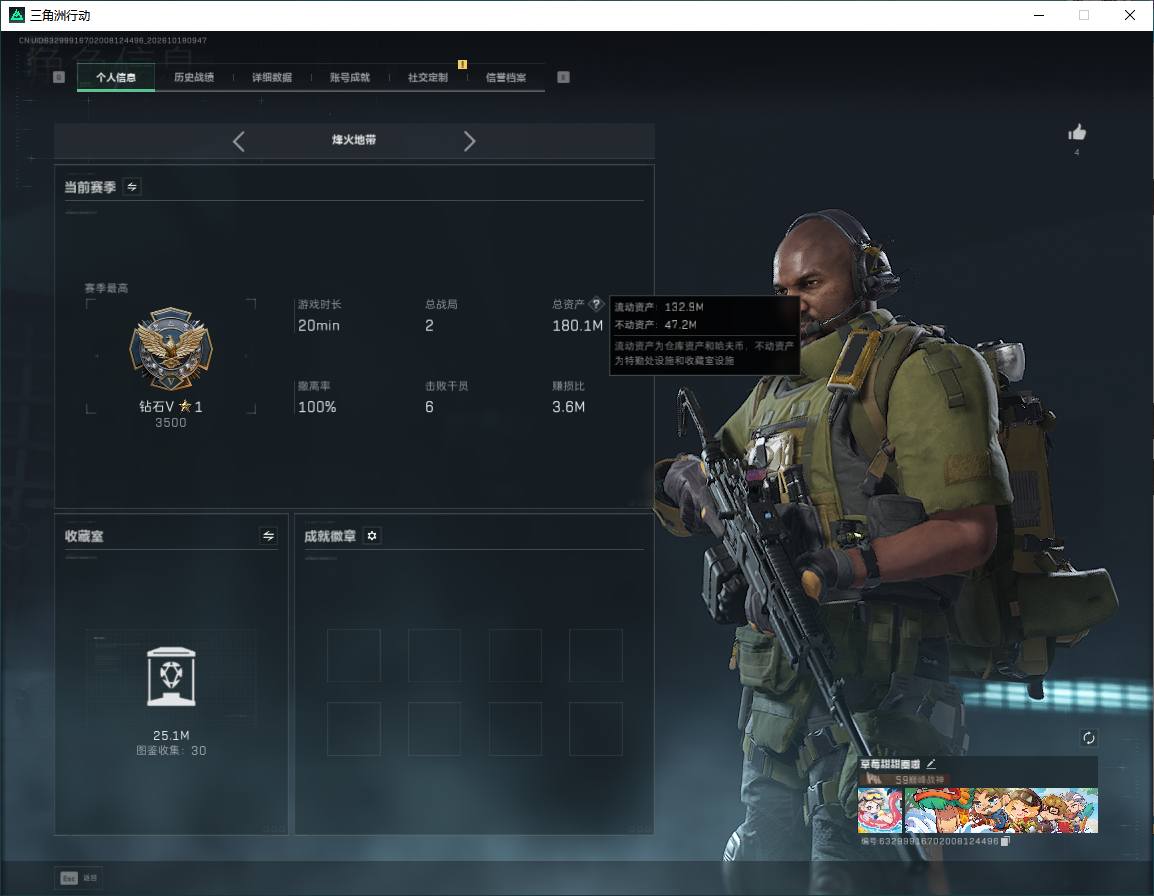Click the cartoon banner name card
This screenshot has height=896, width=1154.
click(1001, 811)
